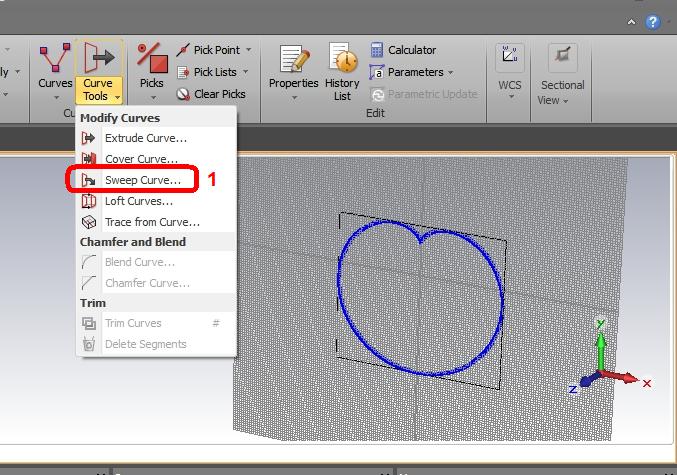Click Loft Curves in the menu
Viewport: 677px width, 475px height.
coord(140,201)
